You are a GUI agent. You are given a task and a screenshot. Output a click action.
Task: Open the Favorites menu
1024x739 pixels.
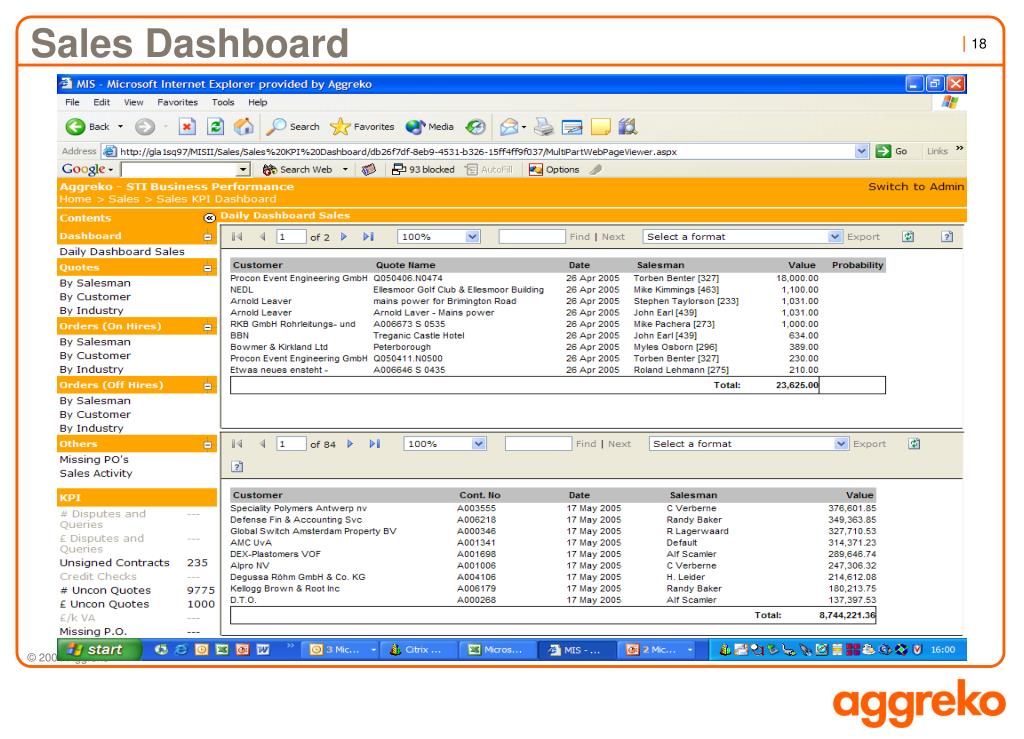click(x=177, y=102)
